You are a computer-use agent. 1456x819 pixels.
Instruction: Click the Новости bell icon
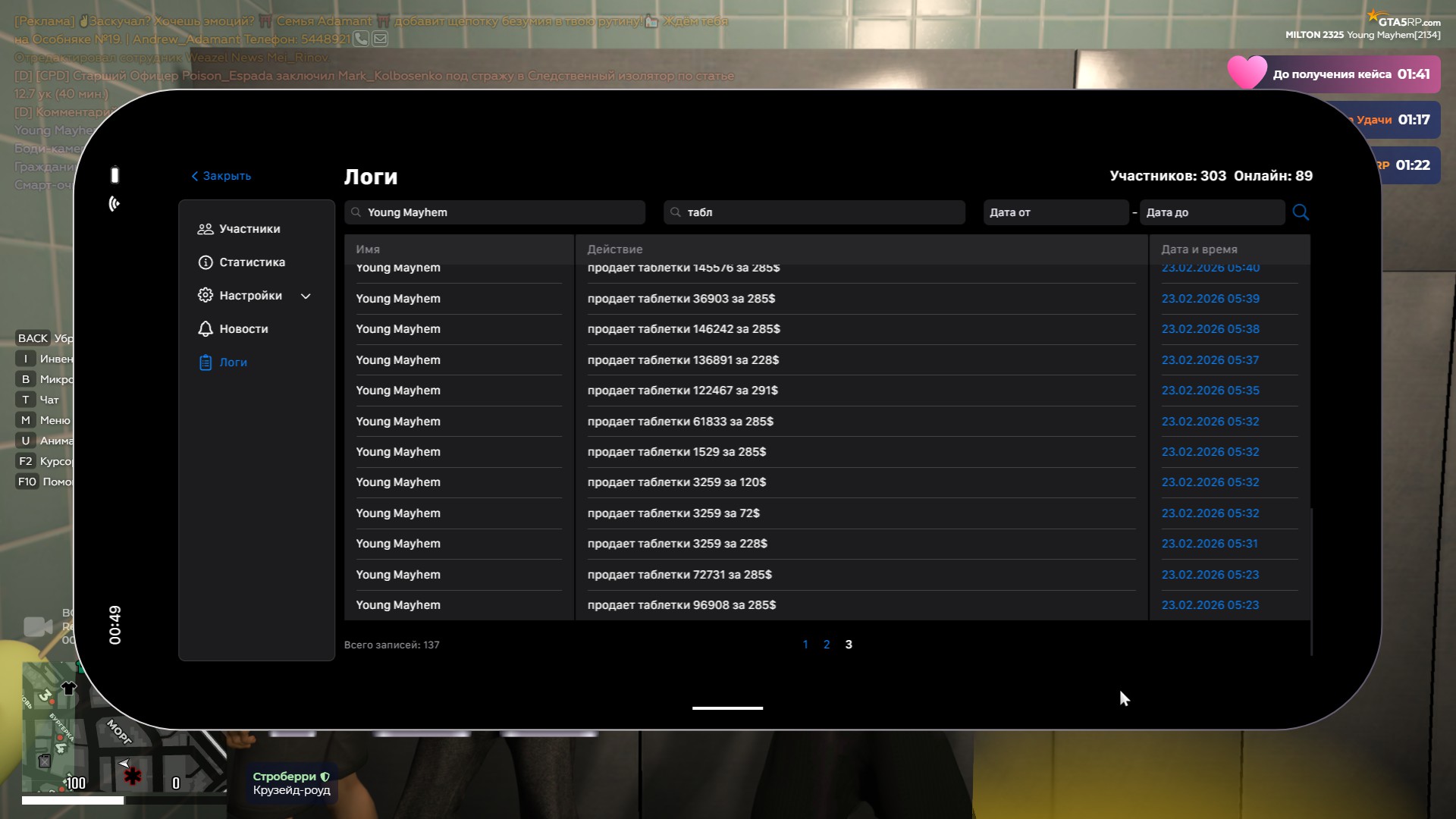(x=205, y=328)
